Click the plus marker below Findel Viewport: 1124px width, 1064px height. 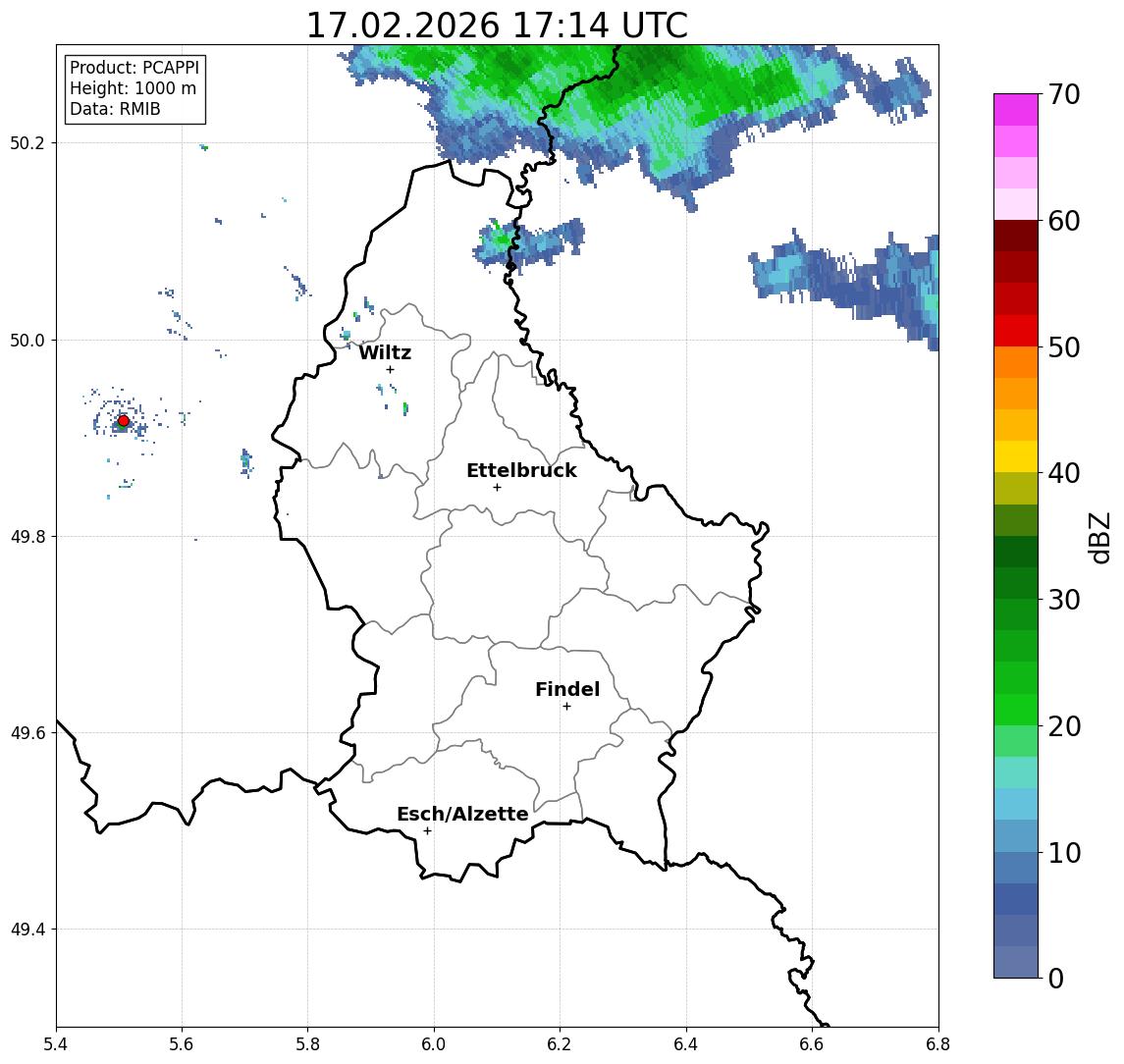coord(566,707)
